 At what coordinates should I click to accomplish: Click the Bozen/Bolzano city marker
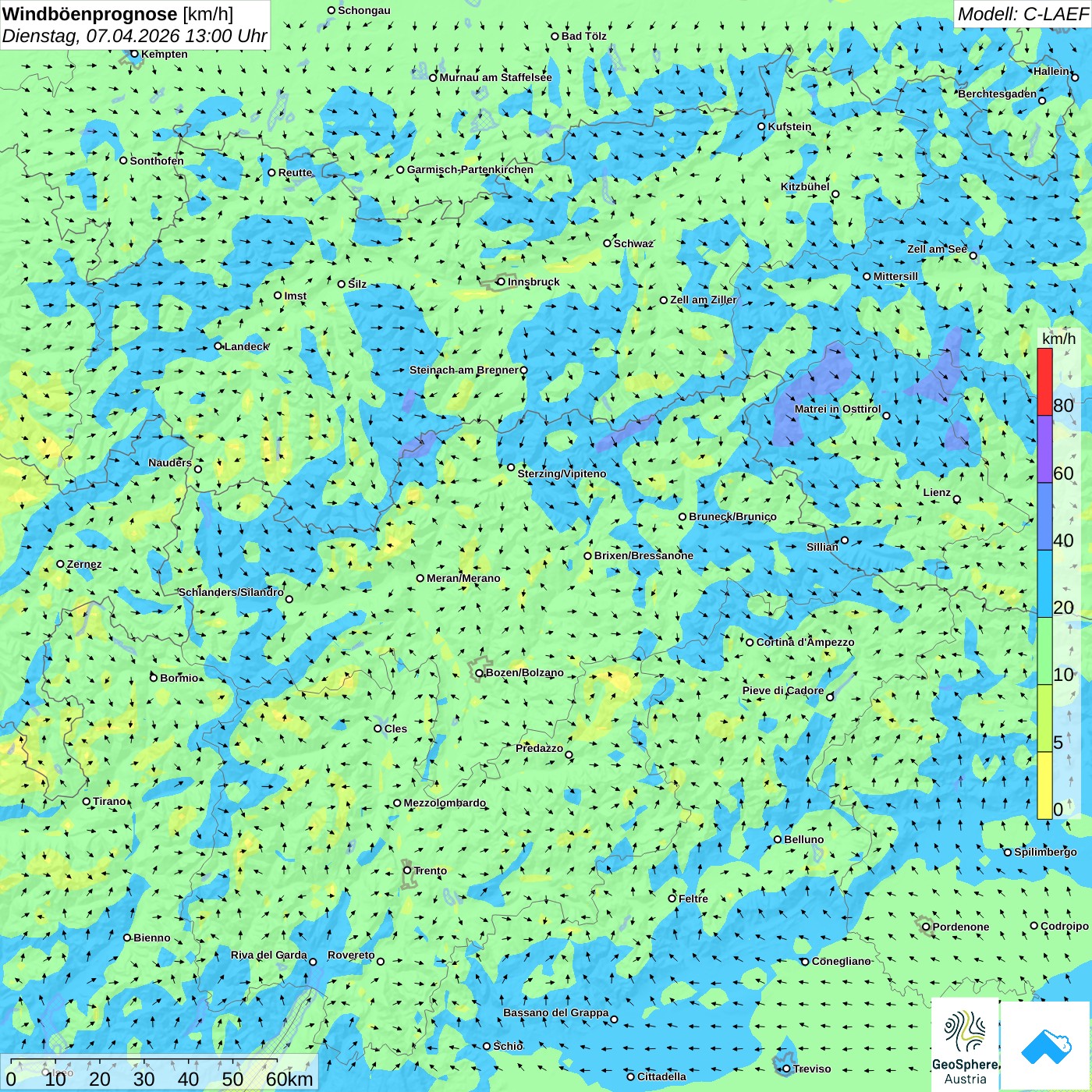click(480, 672)
